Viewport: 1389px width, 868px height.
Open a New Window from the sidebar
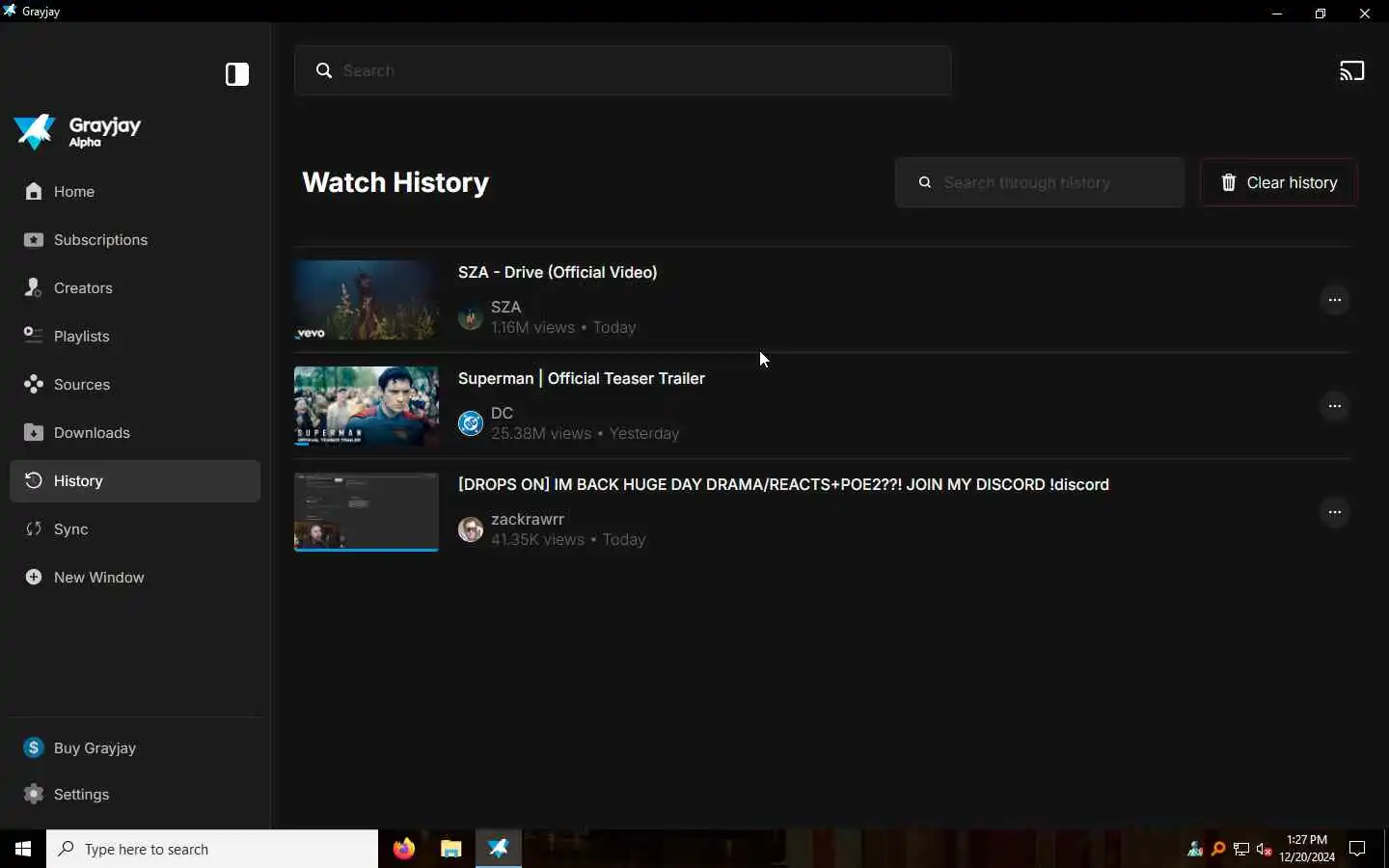coord(135,578)
